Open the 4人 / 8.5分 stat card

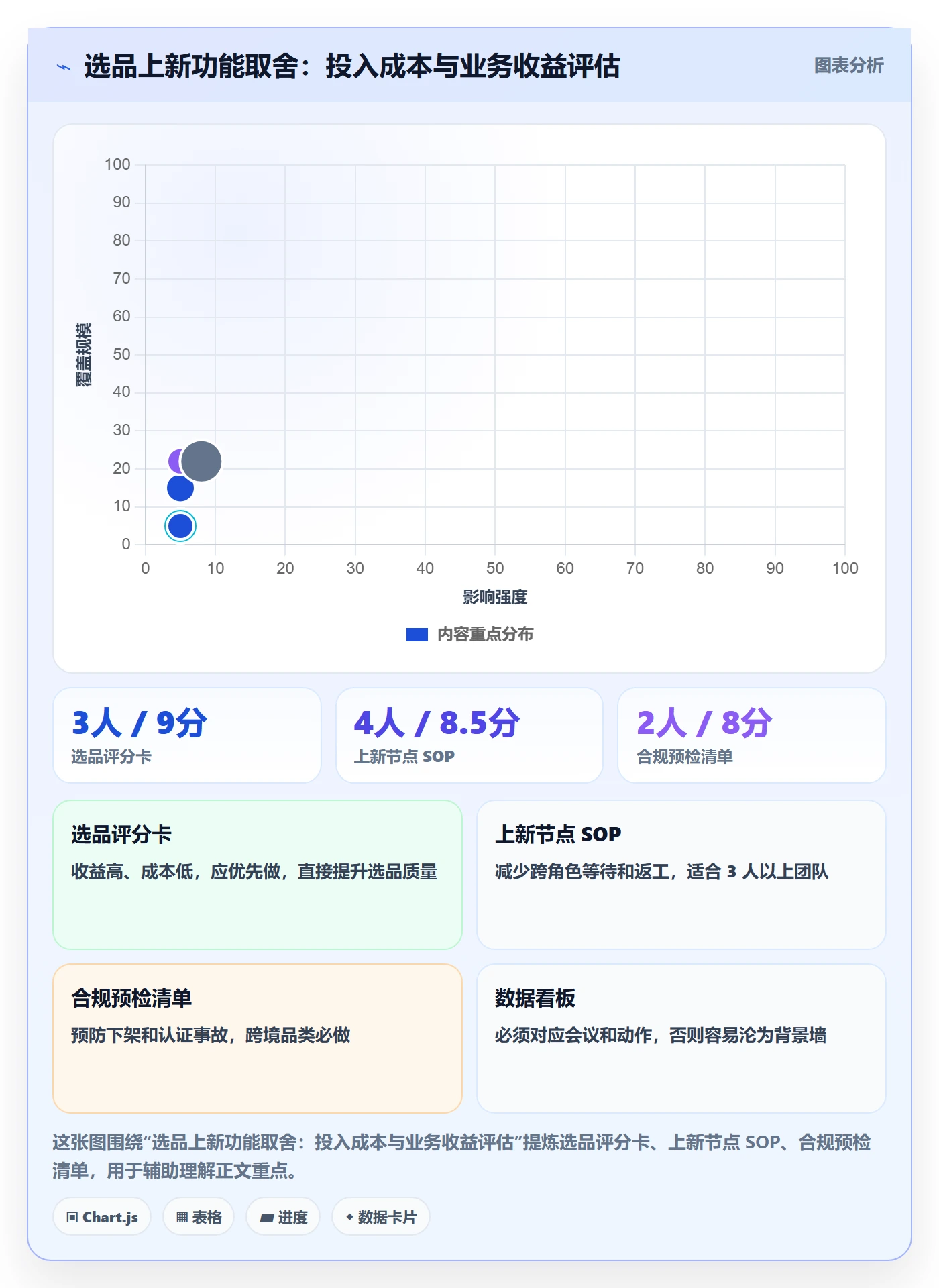469,735
